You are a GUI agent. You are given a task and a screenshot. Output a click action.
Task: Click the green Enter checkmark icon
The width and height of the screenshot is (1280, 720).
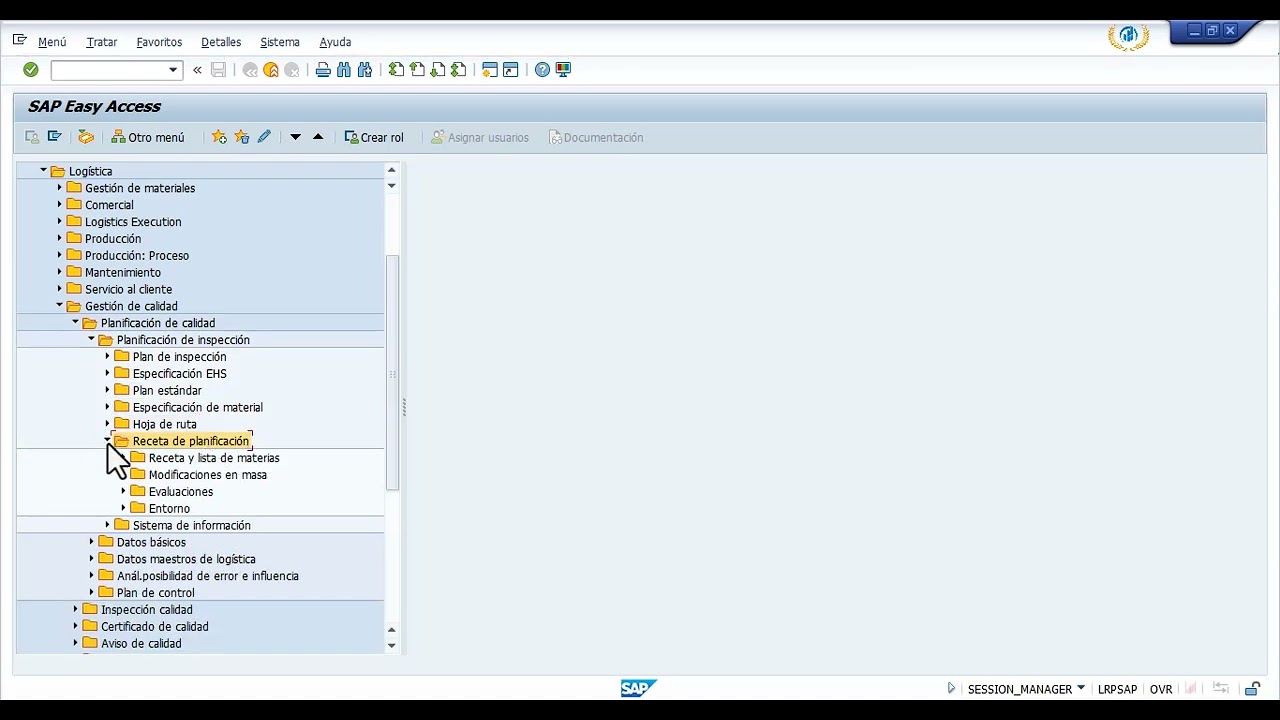coord(31,70)
